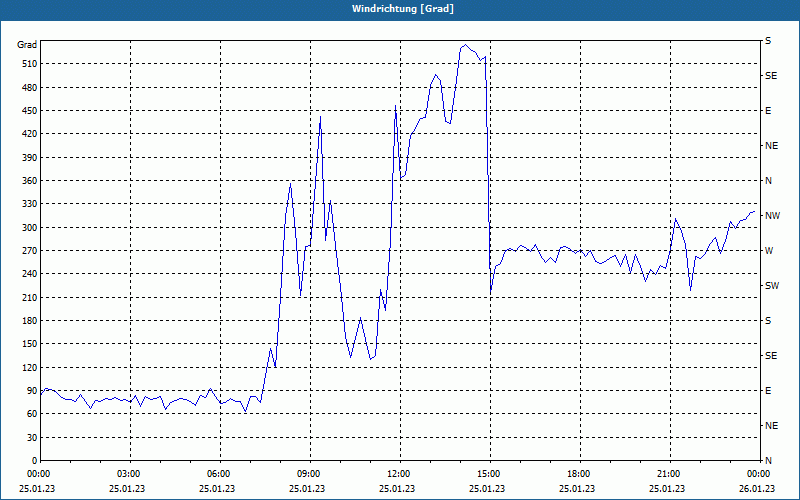Select the 480 degree axis label
This screenshot has width=800, height=500.
pos(29,87)
